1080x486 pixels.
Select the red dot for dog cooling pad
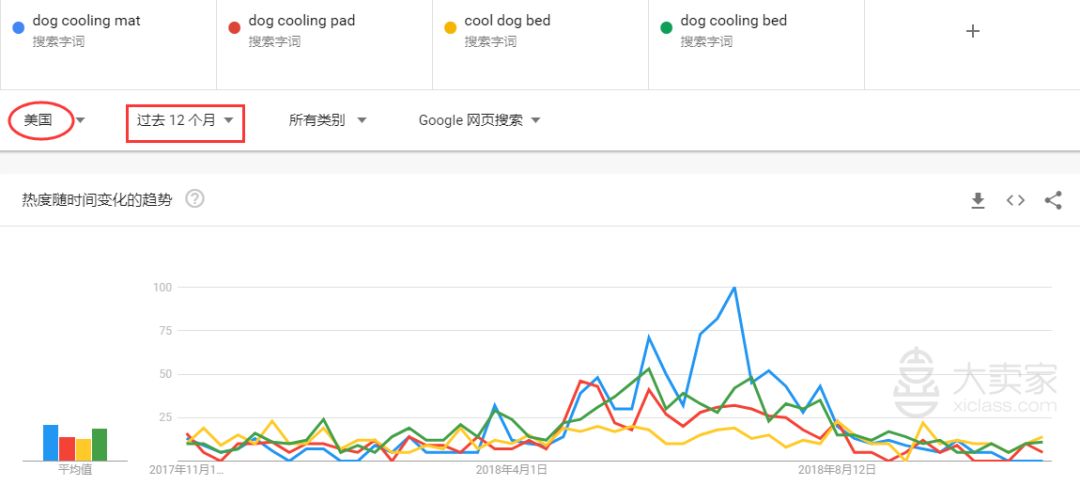(x=234, y=28)
